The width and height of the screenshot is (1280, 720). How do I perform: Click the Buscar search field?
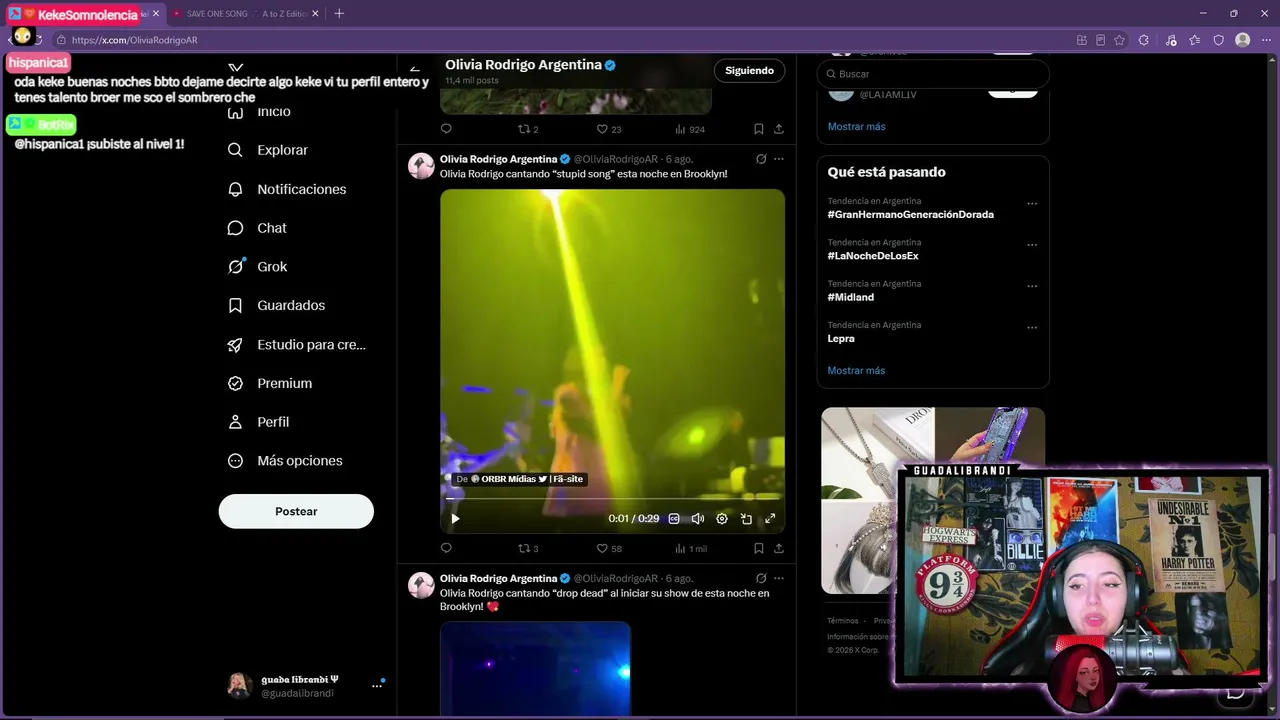coord(933,74)
